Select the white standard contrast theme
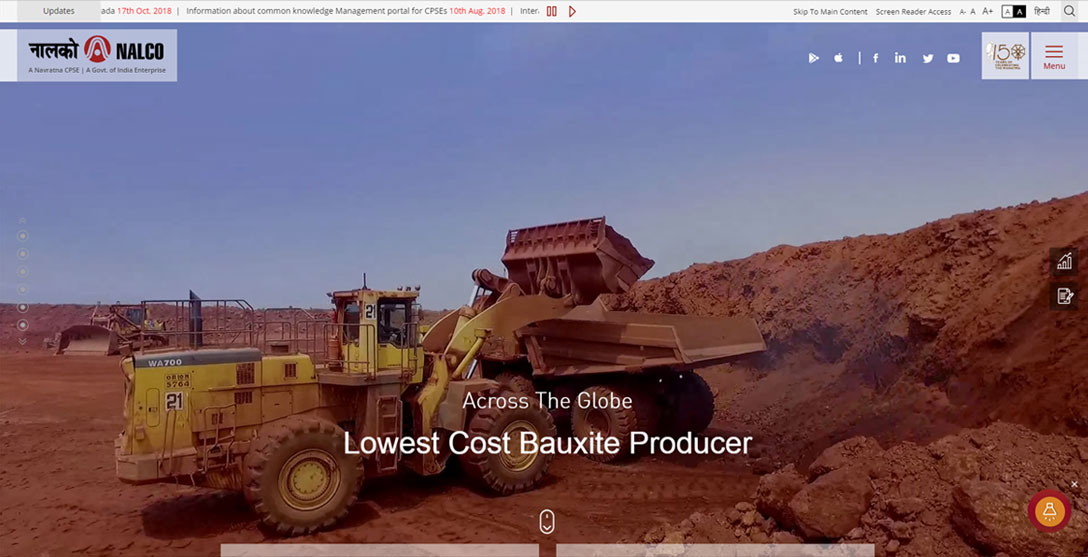 tap(1008, 12)
